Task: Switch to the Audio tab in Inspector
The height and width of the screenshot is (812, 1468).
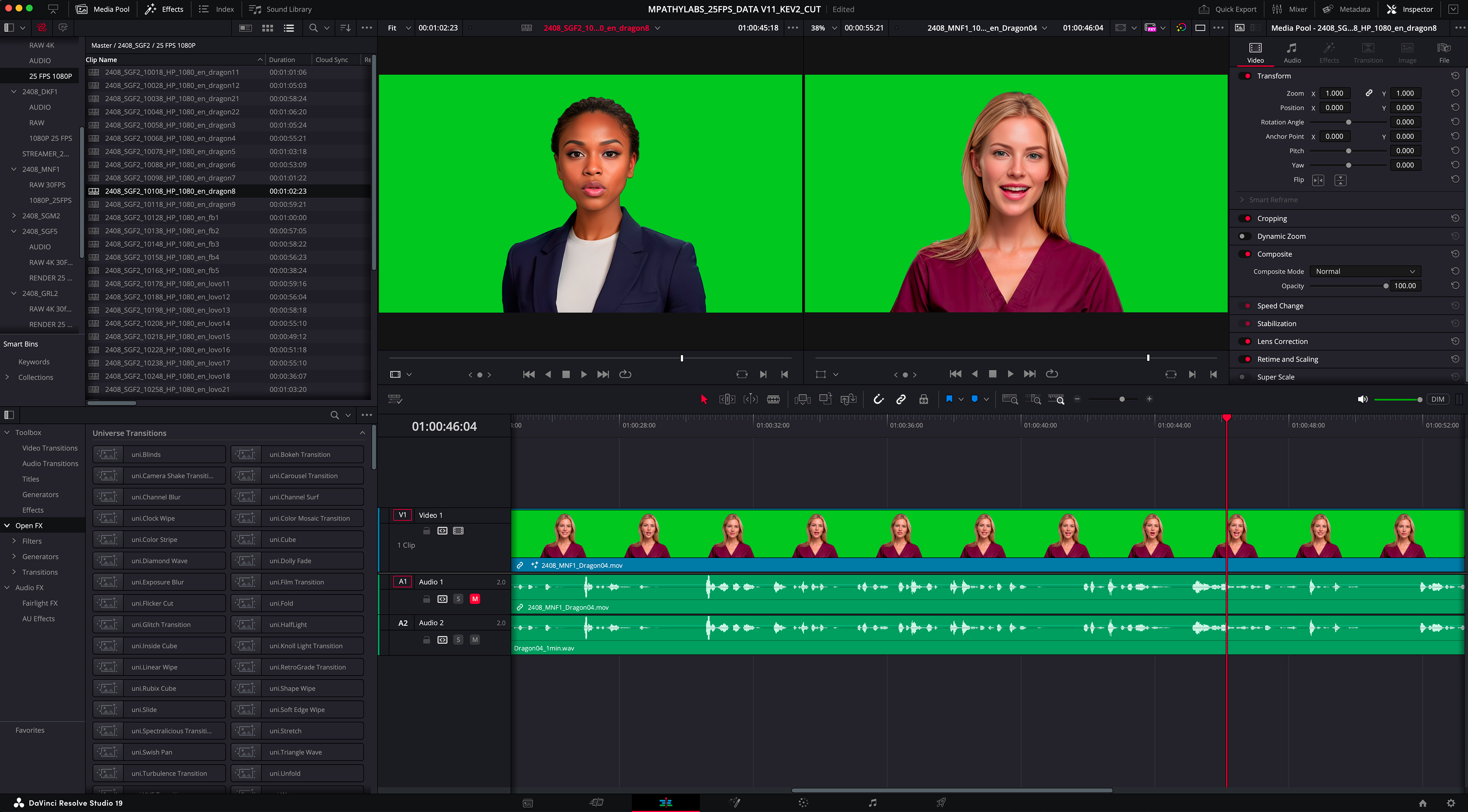Action: [x=1292, y=52]
